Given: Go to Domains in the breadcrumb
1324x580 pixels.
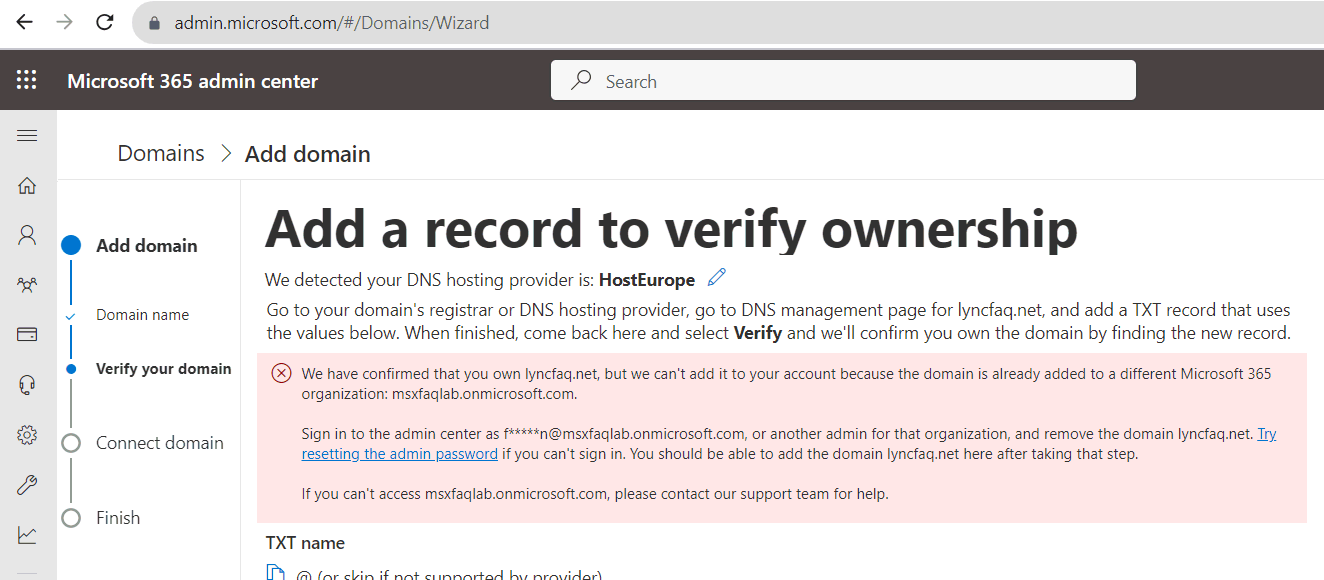Looking at the screenshot, I should coord(161,154).
